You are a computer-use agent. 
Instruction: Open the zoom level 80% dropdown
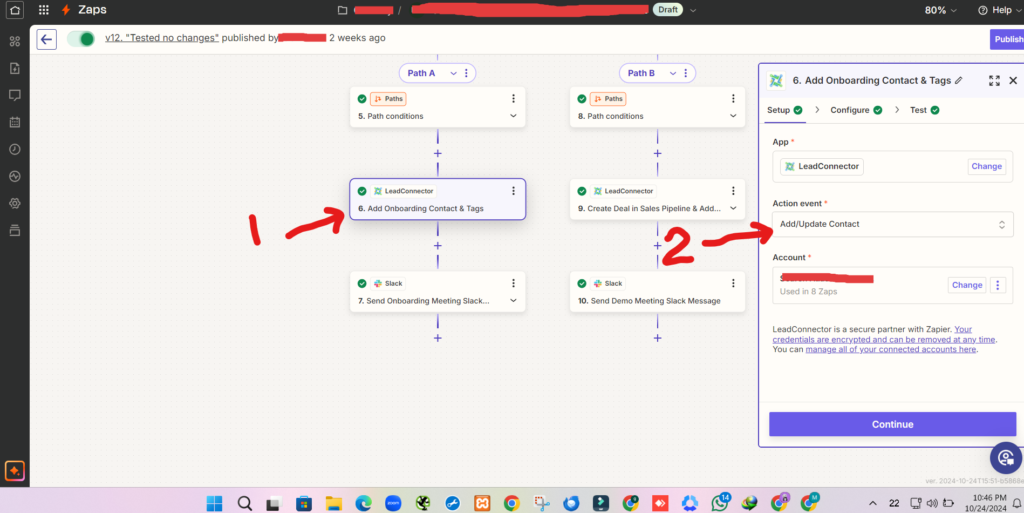940,10
